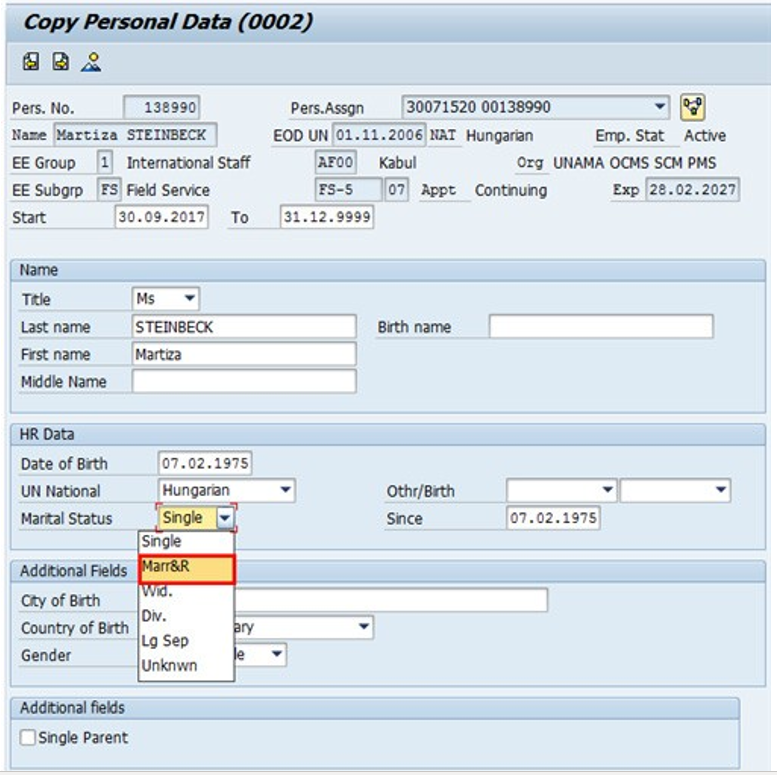
Task: Pick Unknwn in marital status list
Action: (x=186, y=665)
